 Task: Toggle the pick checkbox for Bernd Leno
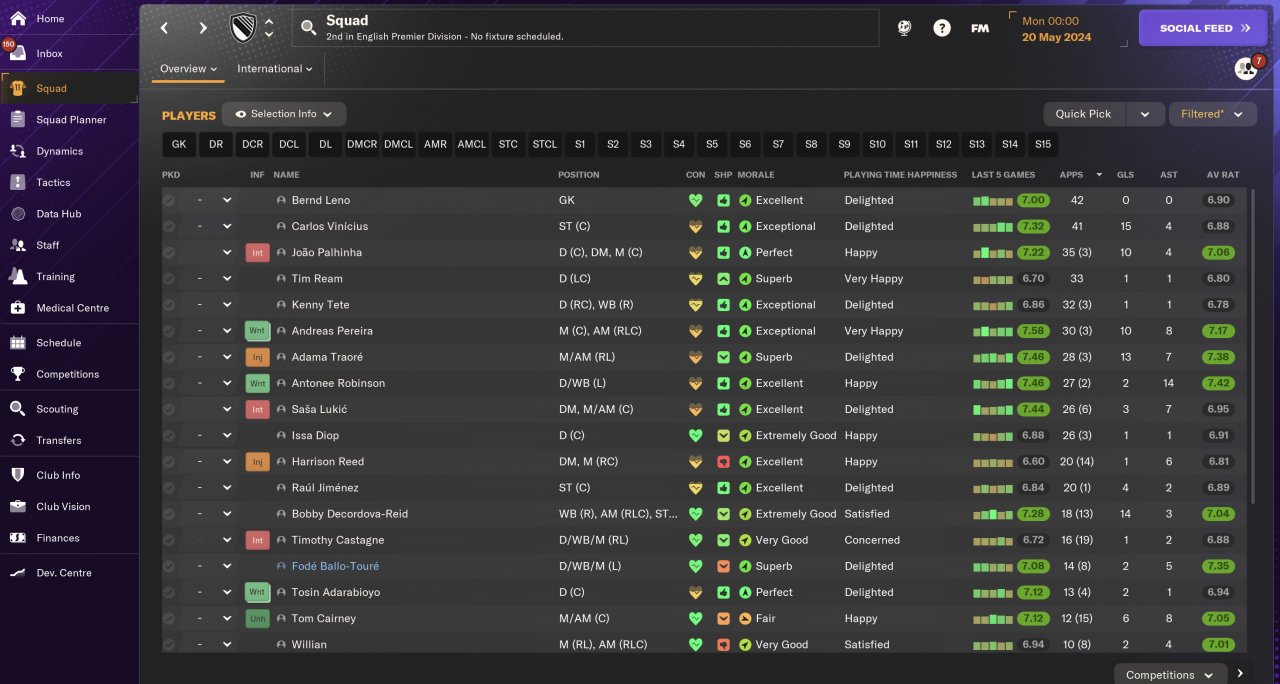click(x=169, y=200)
